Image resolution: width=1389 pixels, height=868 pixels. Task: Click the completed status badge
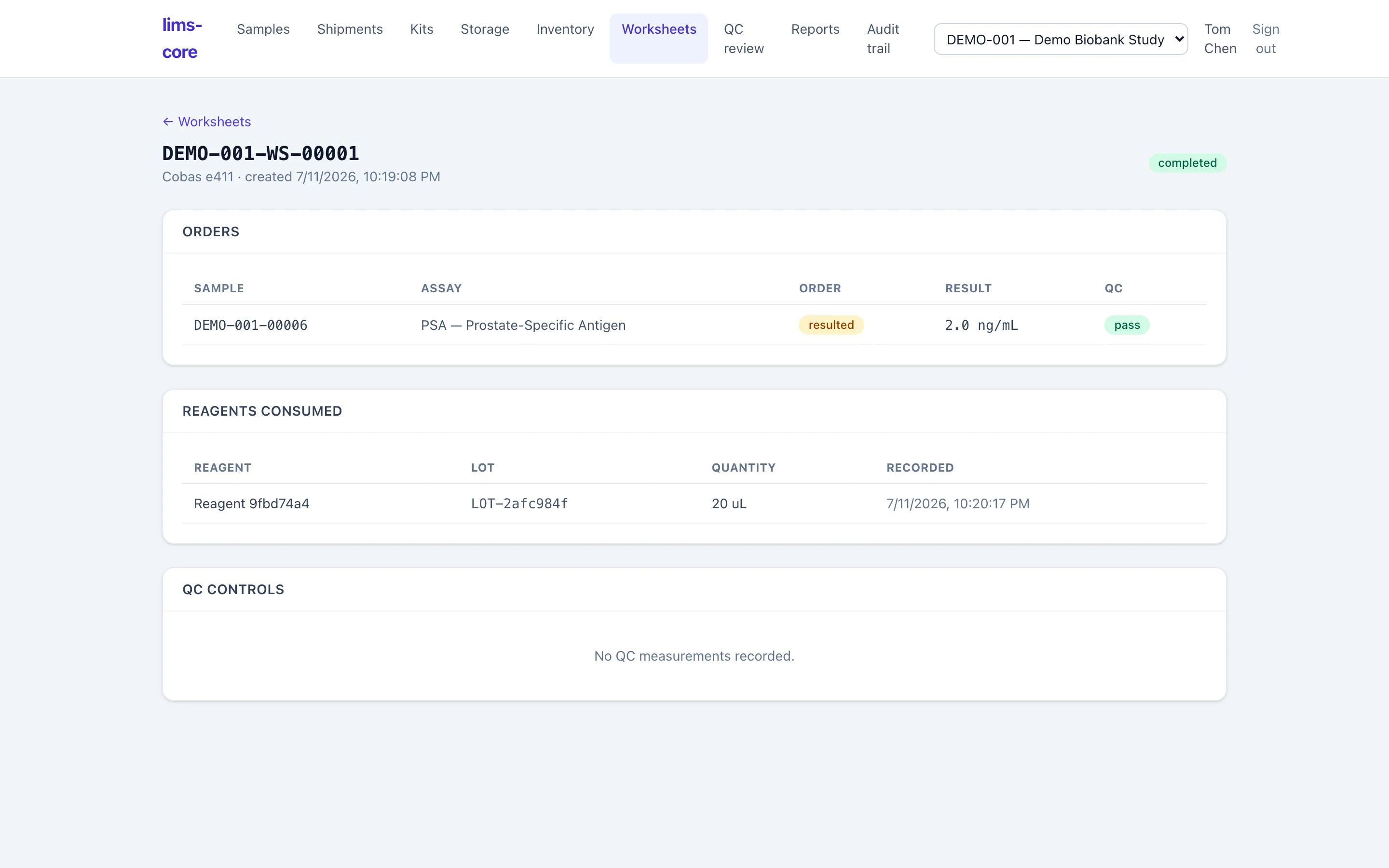[1187, 163]
